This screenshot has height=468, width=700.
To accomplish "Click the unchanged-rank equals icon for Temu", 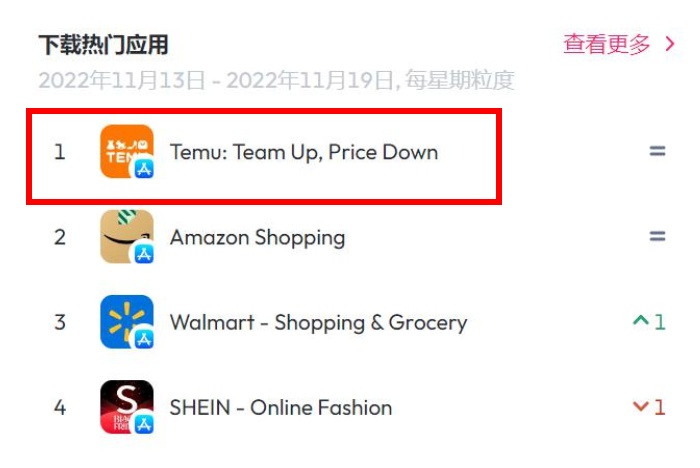I will point(657,151).
